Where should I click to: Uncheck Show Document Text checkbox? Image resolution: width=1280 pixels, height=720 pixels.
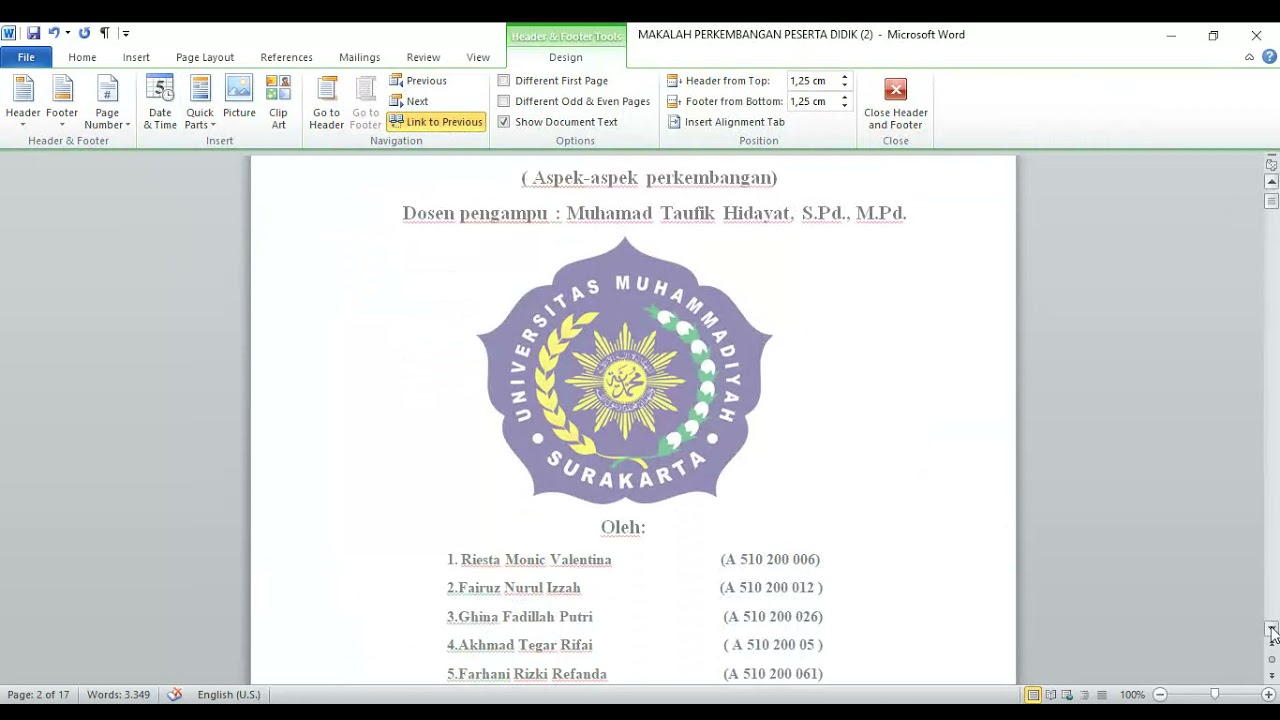click(504, 122)
